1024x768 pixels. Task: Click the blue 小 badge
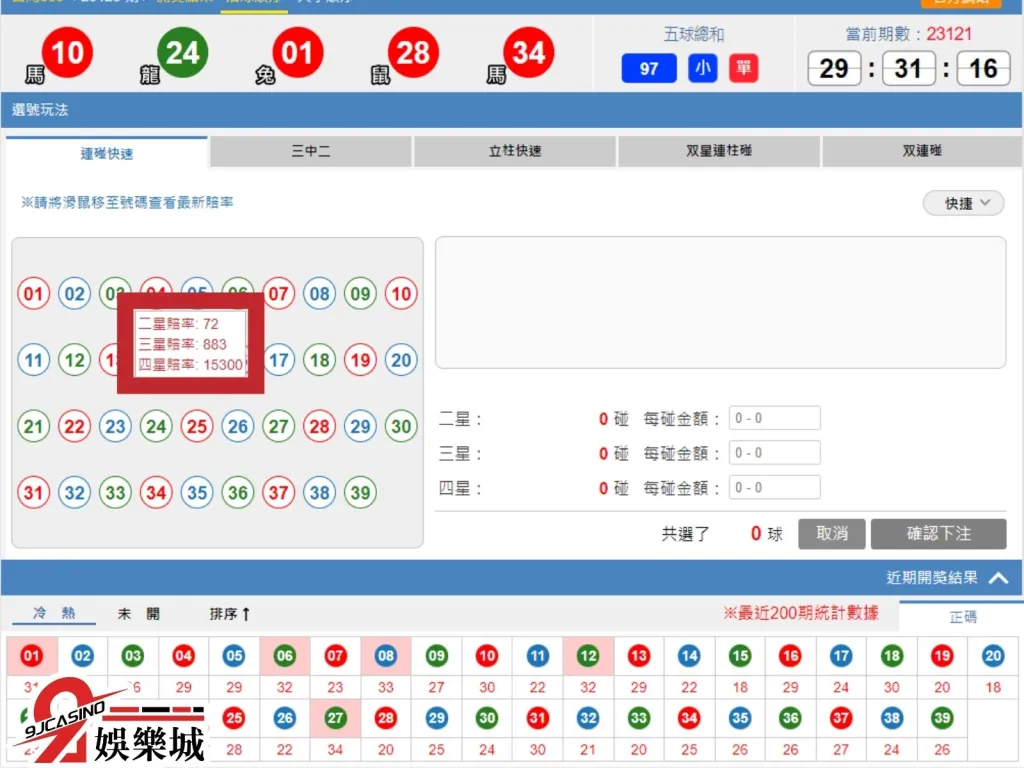coord(703,68)
